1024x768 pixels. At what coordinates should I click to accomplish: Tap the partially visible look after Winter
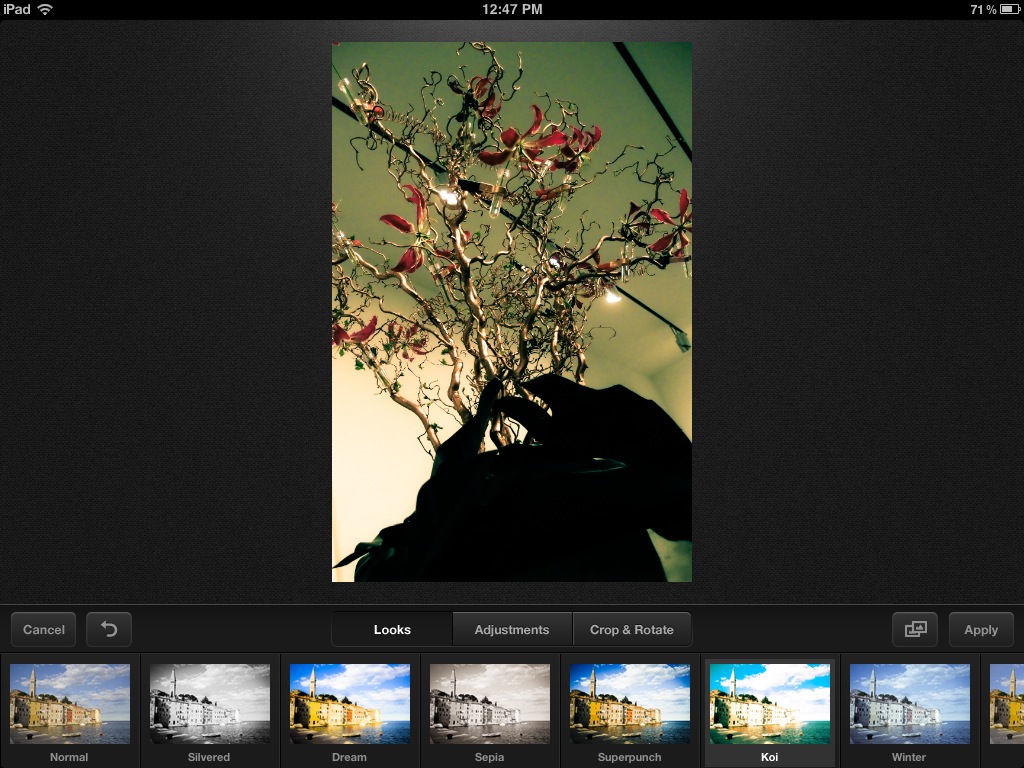click(x=1006, y=704)
